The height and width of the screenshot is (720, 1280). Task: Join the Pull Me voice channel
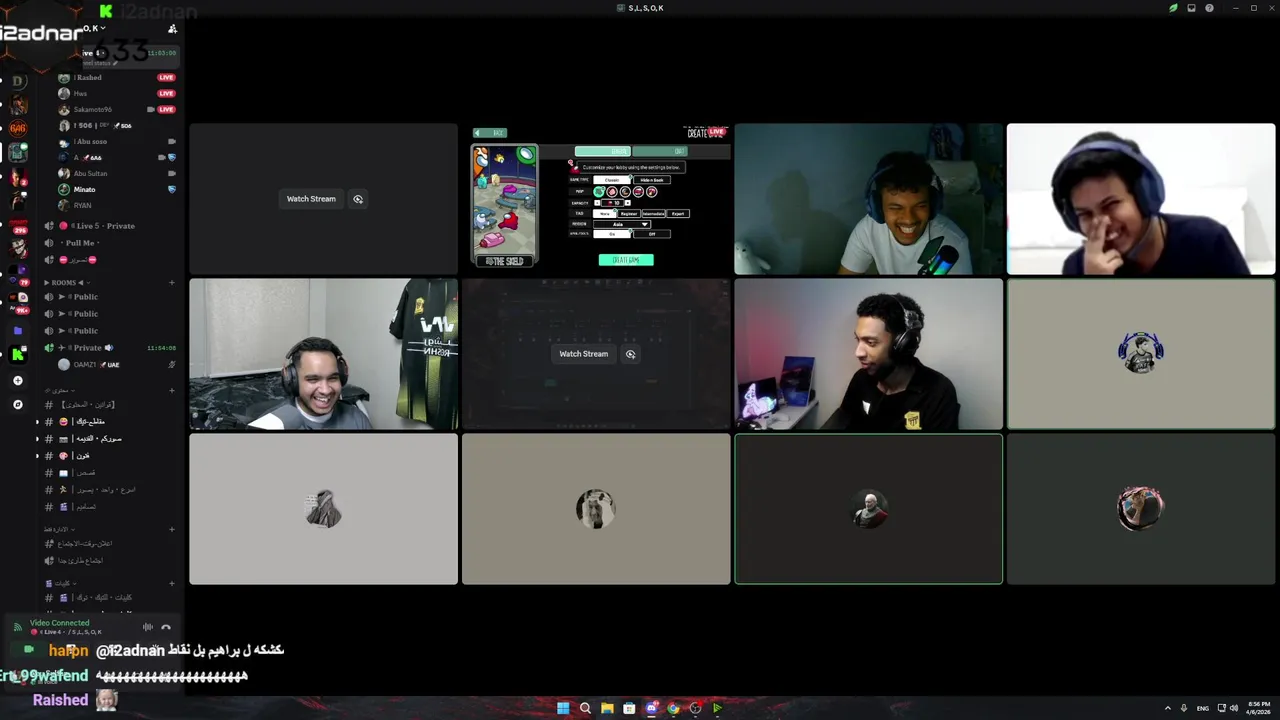click(108, 243)
